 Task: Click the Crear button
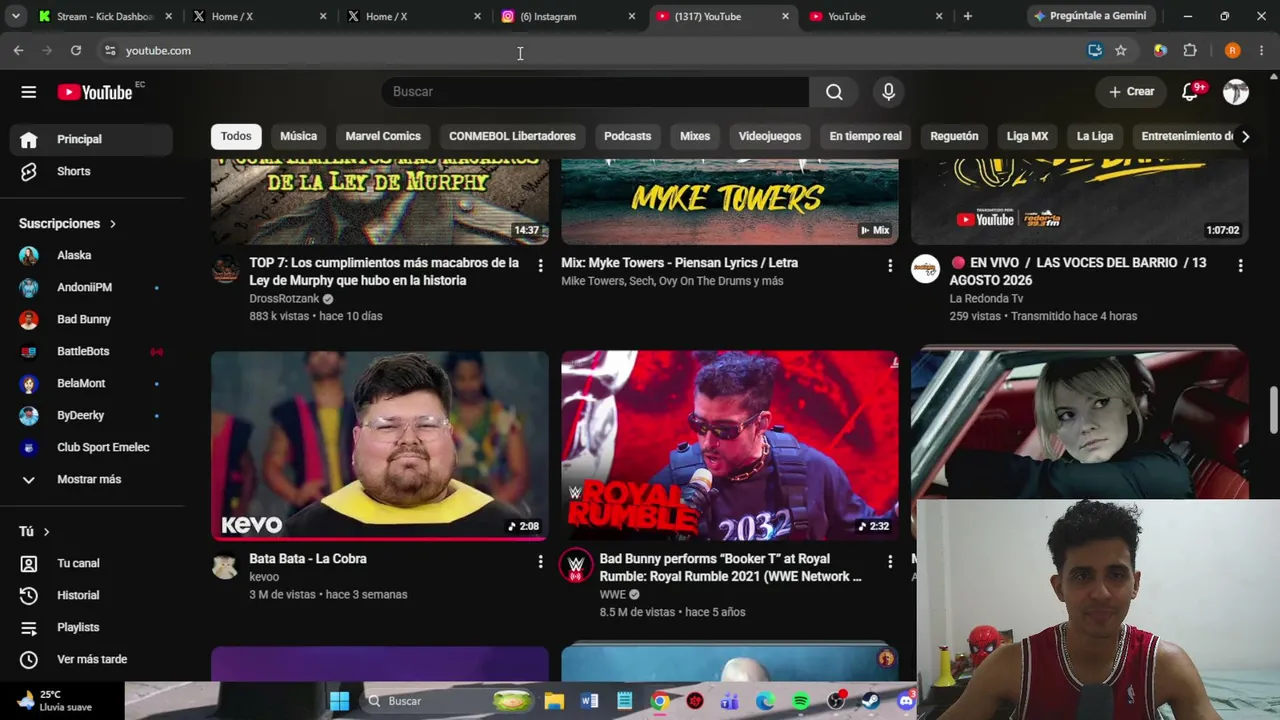1131,92
